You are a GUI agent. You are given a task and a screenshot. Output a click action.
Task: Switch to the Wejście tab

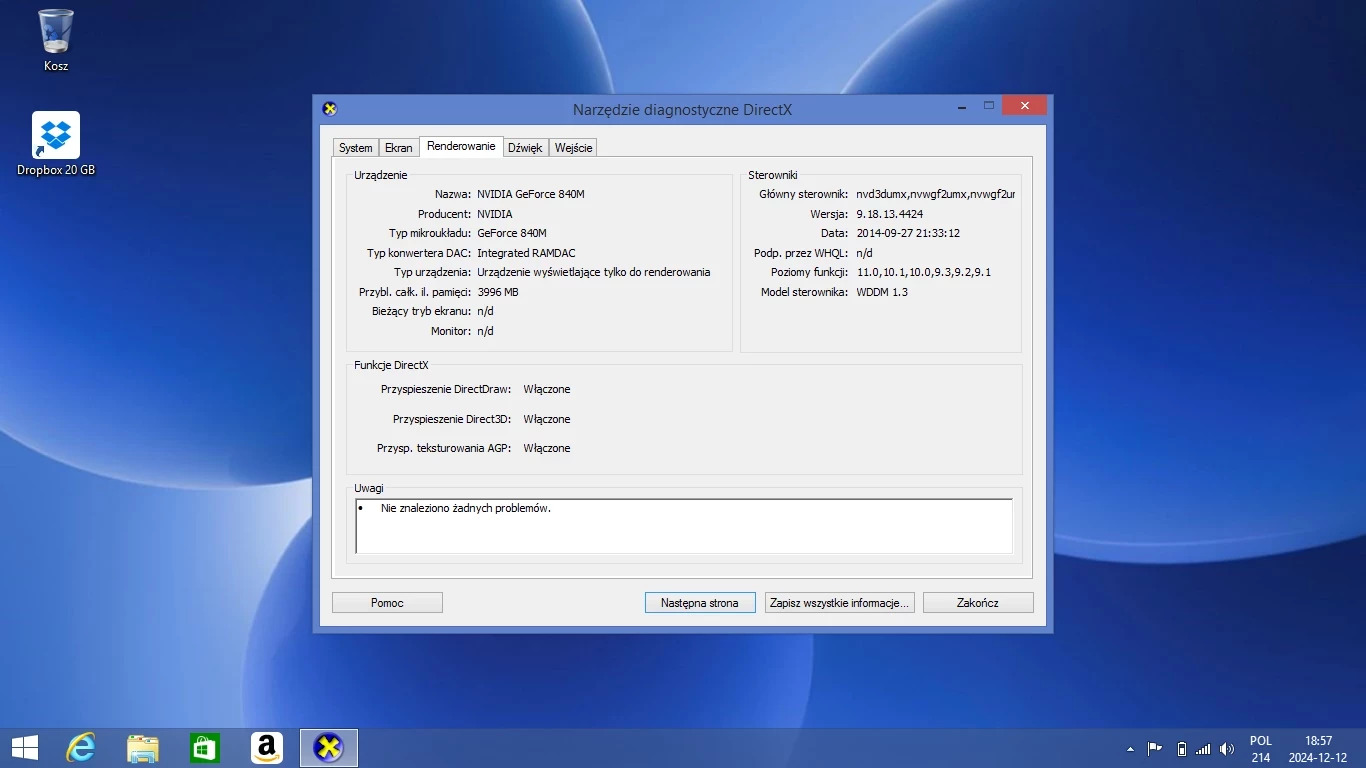(574, 148)
